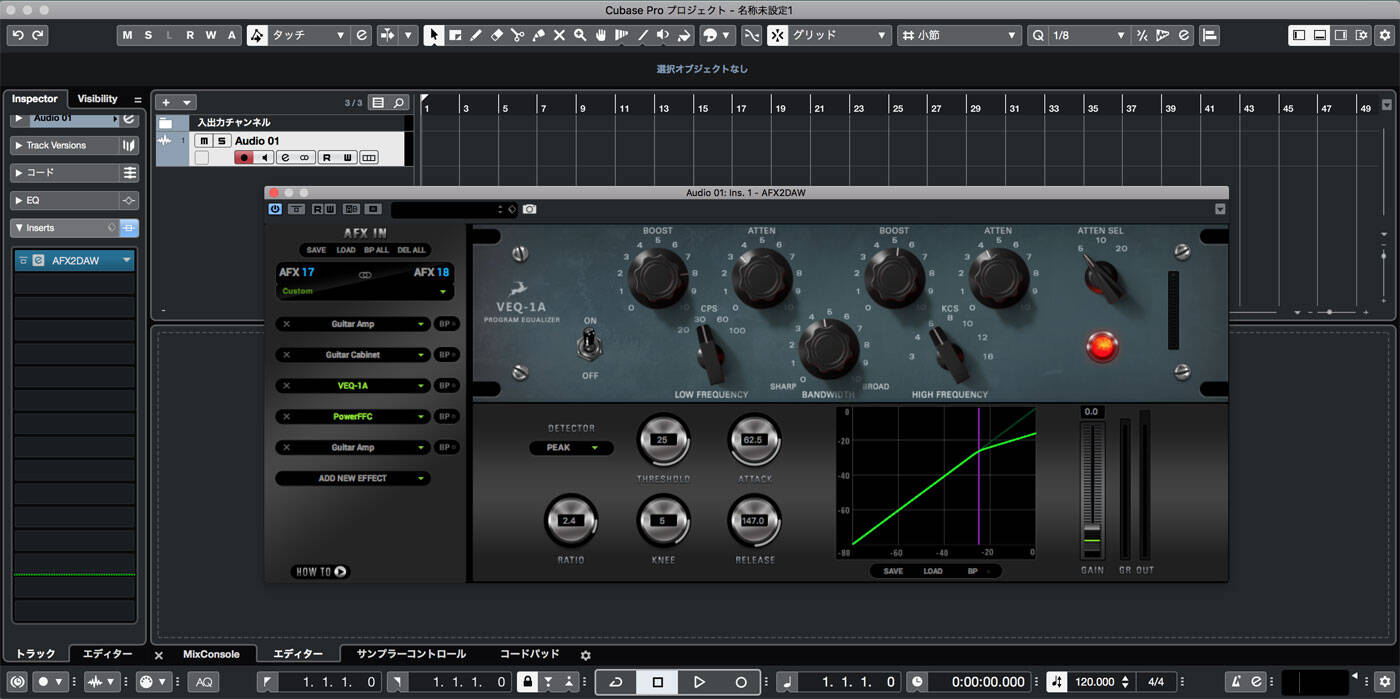Open ADD NEW EFFECT dropdown
This screenshot has height=699, width=1400.
(x=353, y=478)
